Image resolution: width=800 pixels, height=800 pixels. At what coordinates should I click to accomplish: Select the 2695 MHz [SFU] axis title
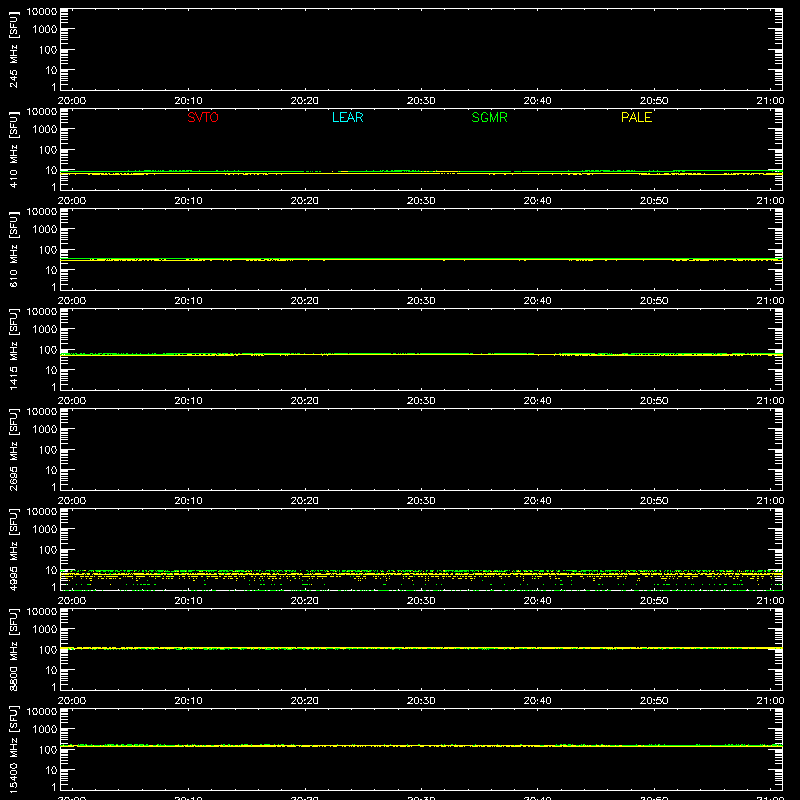pos(13,449)
